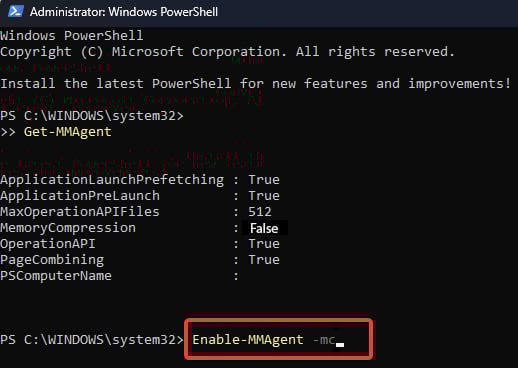Click the ApplicationPreLaunch property name
Viewport: 518px width, 368px height.
point(80,196)
